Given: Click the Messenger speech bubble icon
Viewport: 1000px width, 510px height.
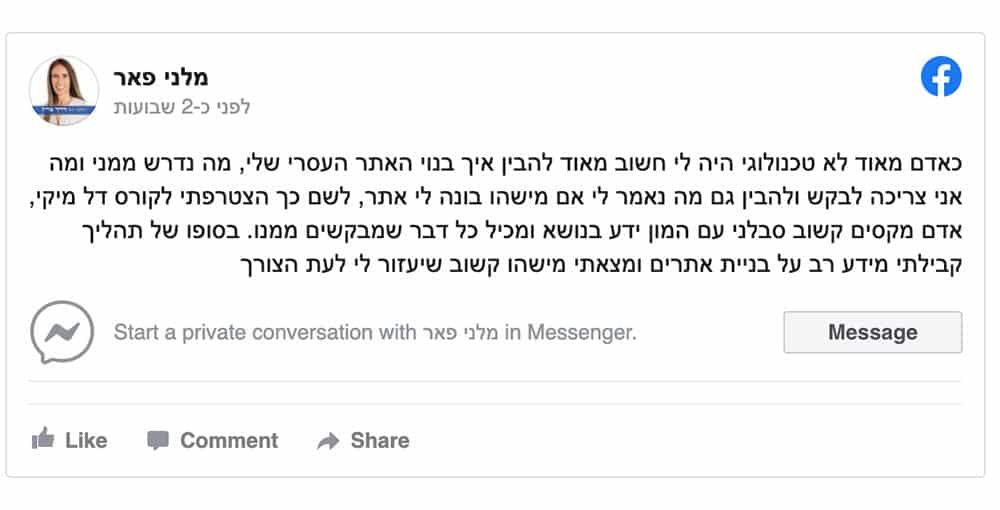Looking at the screenshot, I should pos(62,332).
